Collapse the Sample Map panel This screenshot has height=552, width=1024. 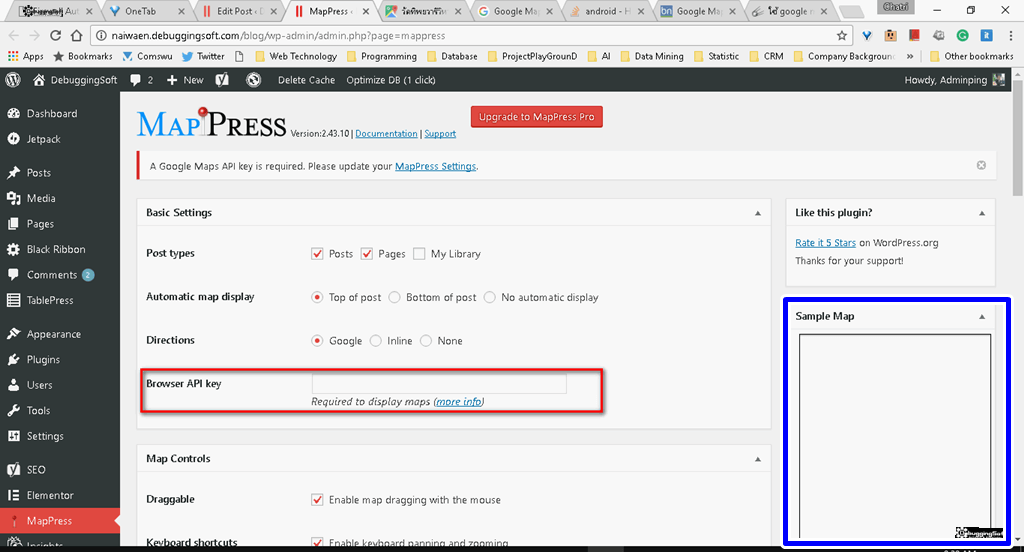pyautogui.click(x=982, y=317)
